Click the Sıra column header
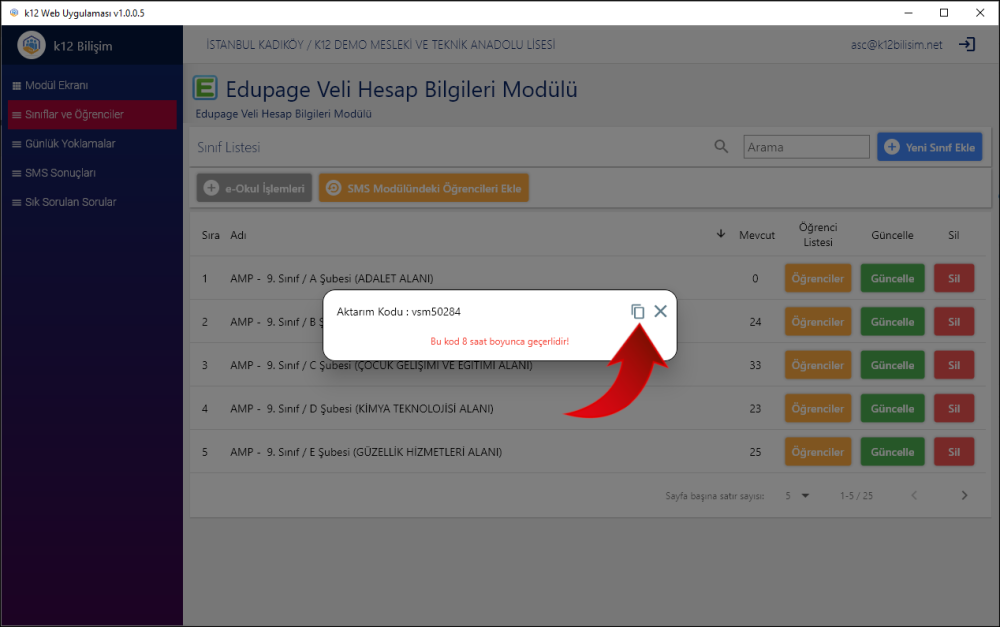Viewport: 1000px width, 627px height. [210, 235]
